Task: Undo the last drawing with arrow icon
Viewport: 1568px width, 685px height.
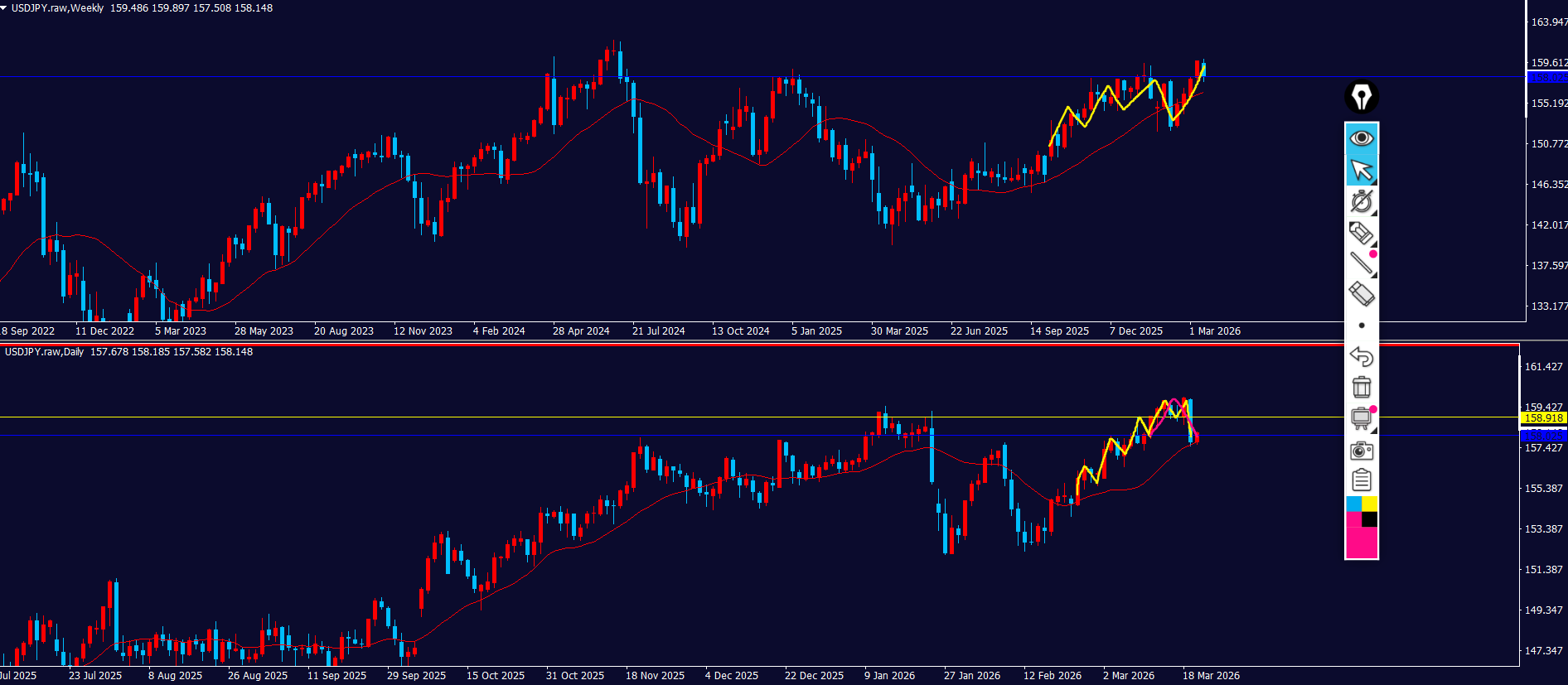Action: (1361, 356)
